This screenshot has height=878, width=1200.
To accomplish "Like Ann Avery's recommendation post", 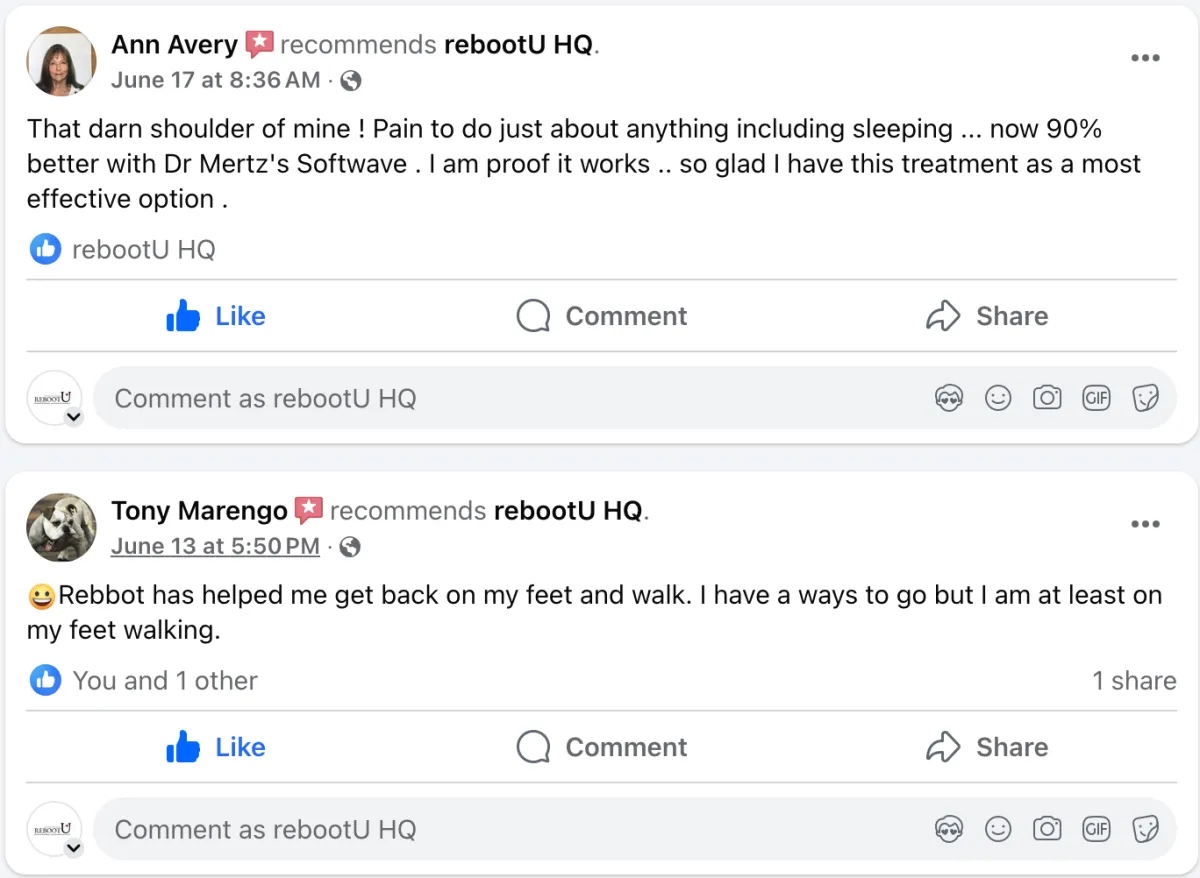I will point(216,316).
